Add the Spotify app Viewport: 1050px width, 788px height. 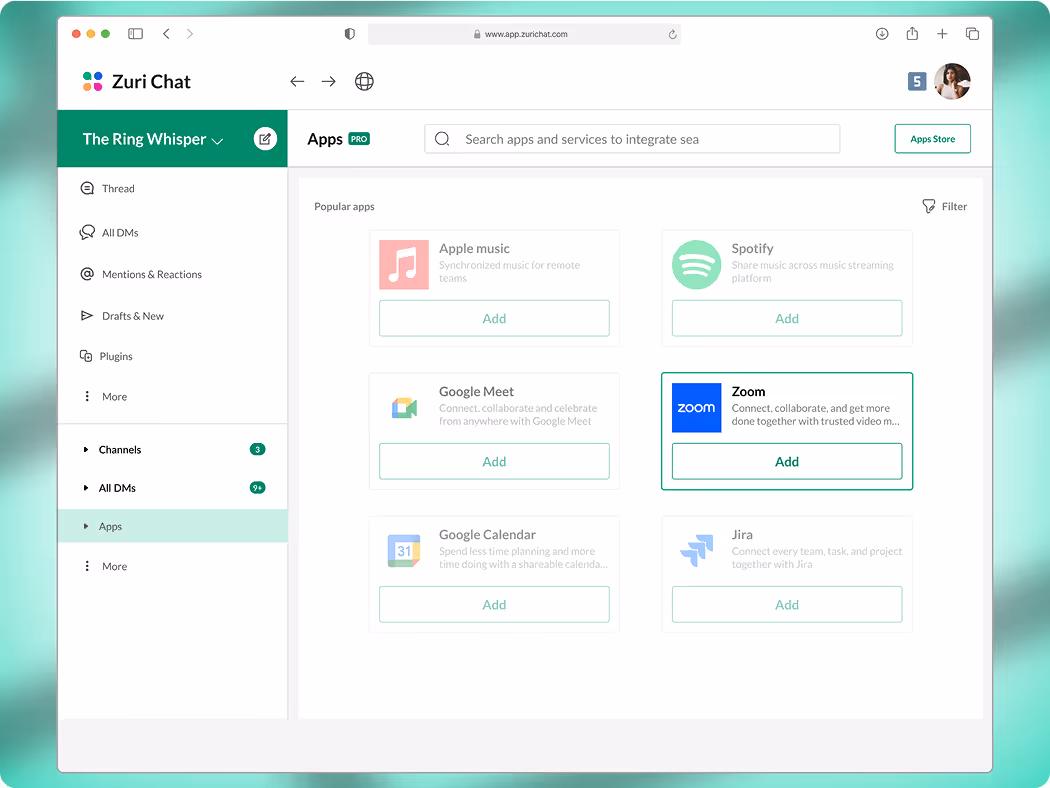pyautogui.click(x=787, y=319)
